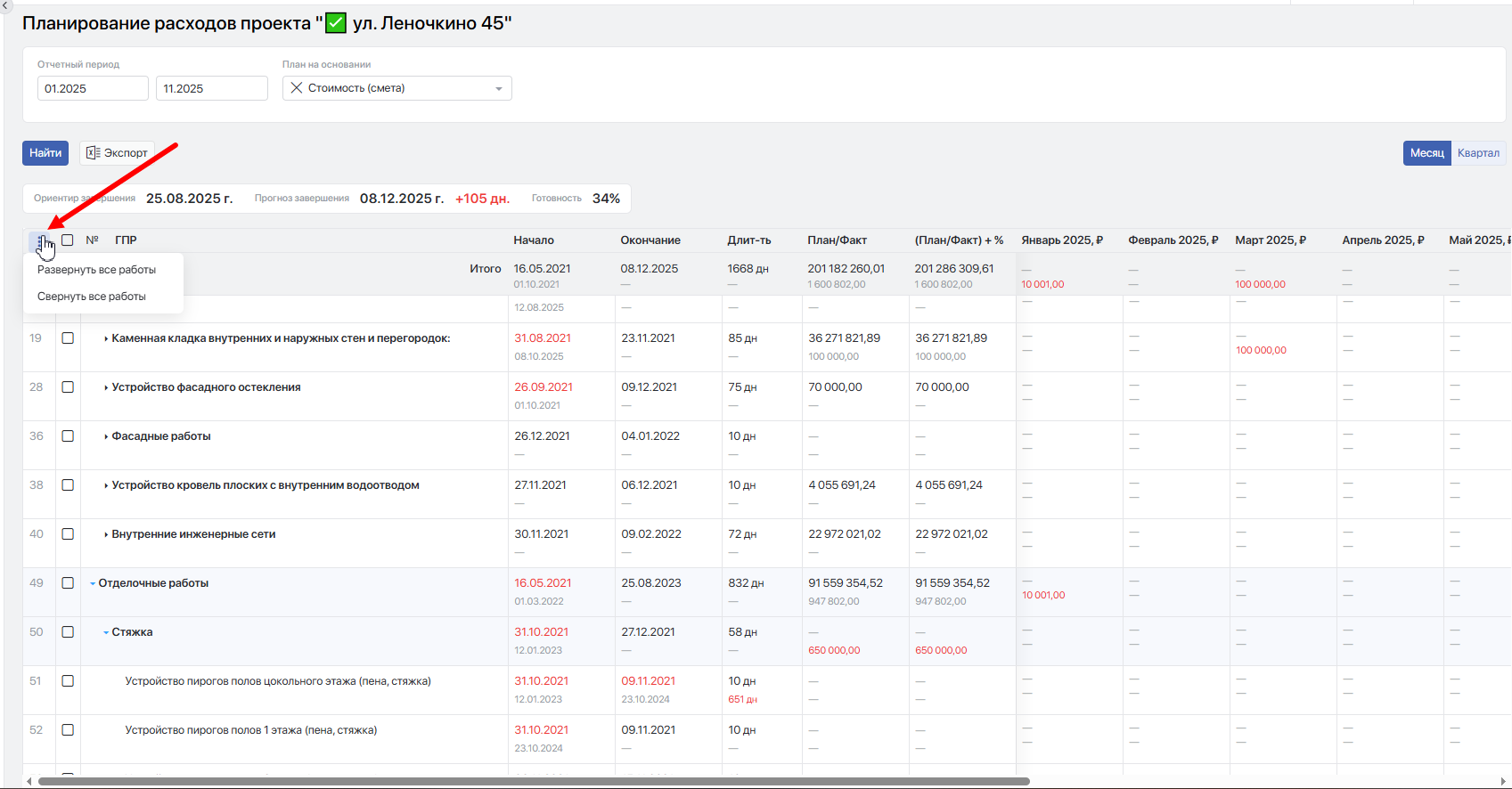Click the list options icon in table header
The image size is (1512, 789).
[40, 240]
